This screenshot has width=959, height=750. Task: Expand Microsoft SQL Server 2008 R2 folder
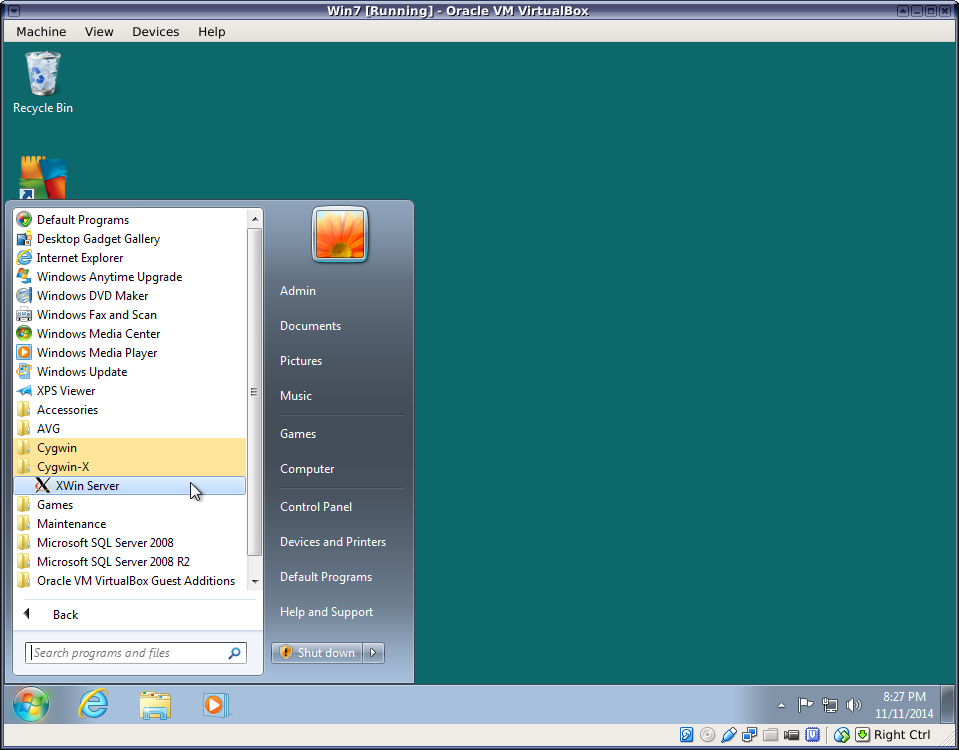click(130, 562)
